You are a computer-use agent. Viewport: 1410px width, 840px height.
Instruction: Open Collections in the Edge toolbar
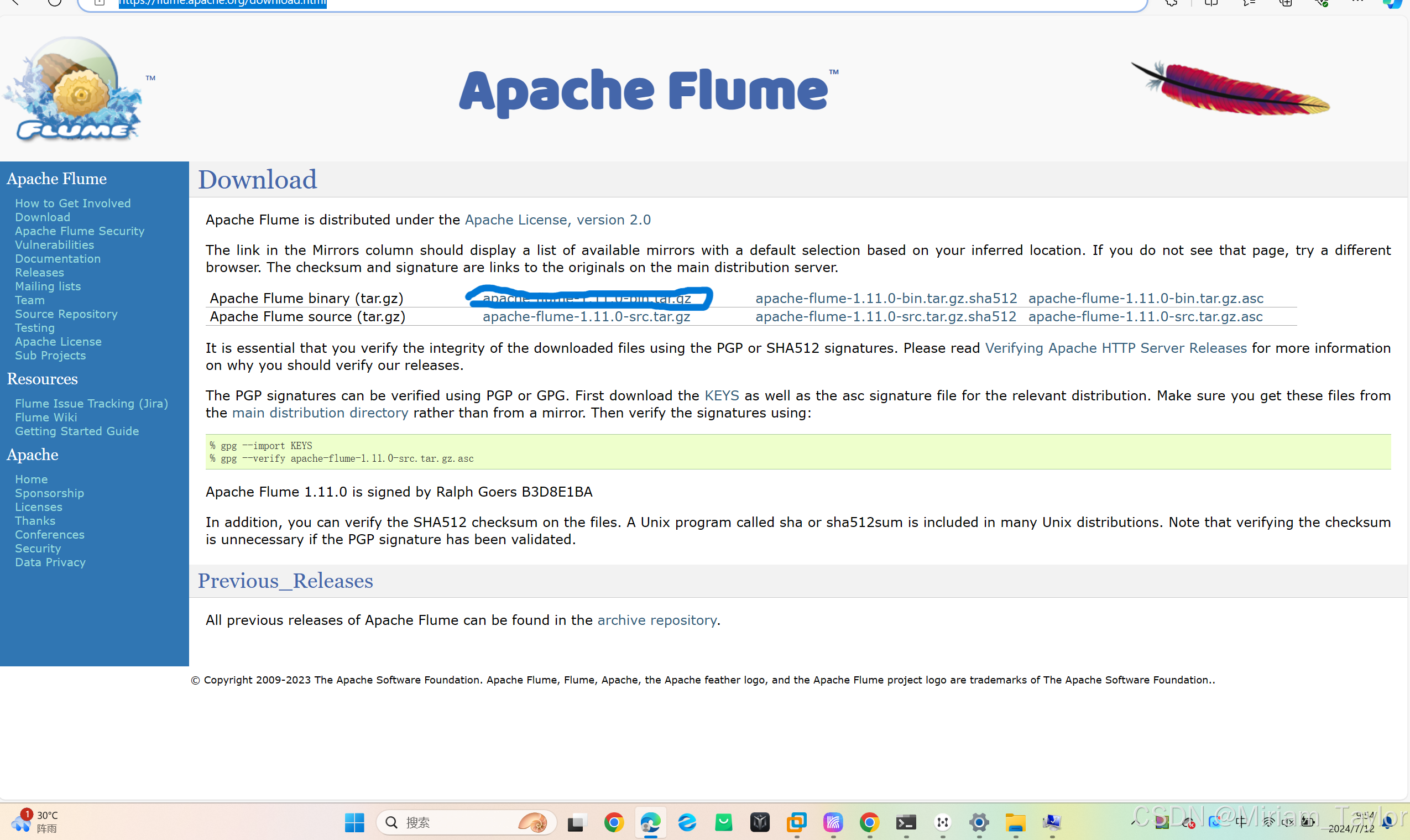[x=1286, y=3]
